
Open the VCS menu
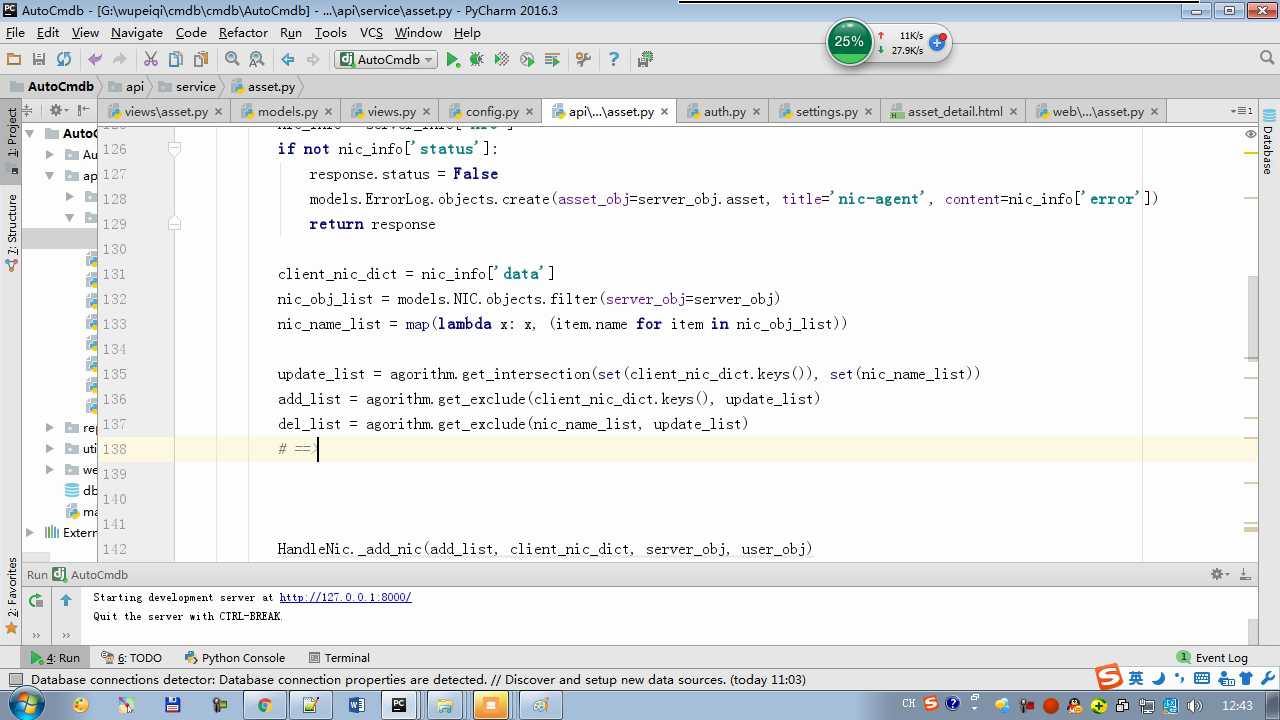tap(371, 33)
